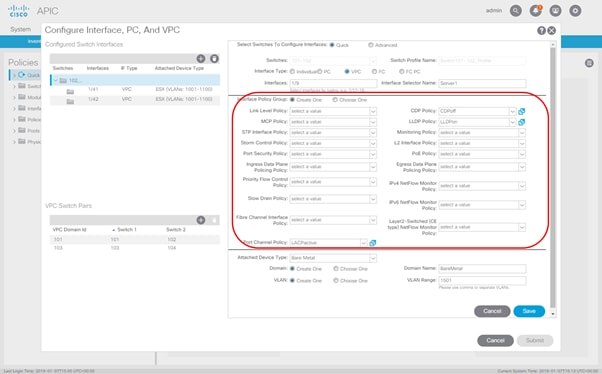Click the vertical scrollbar of the form panel
602x374 pixels.
(553, 179)
